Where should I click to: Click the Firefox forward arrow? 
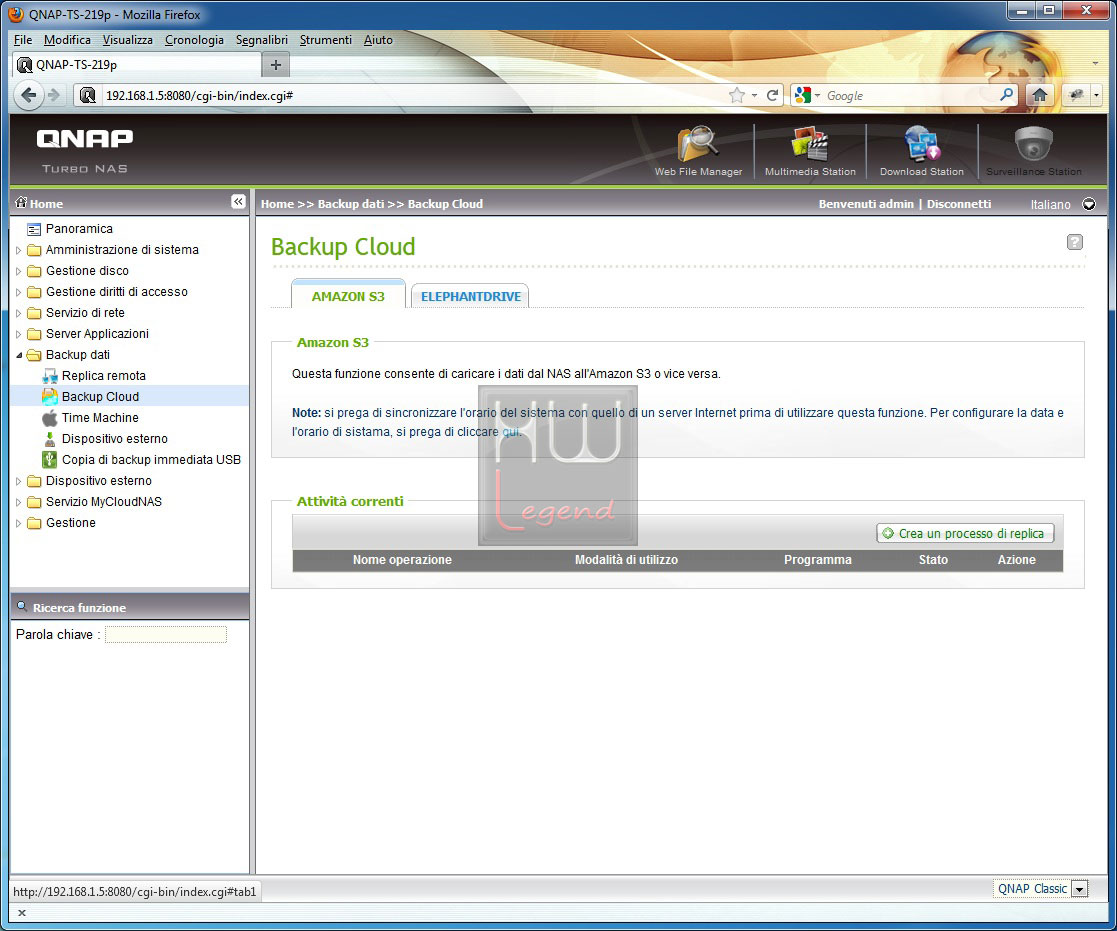pyautogui.click(x=53, y=95)
